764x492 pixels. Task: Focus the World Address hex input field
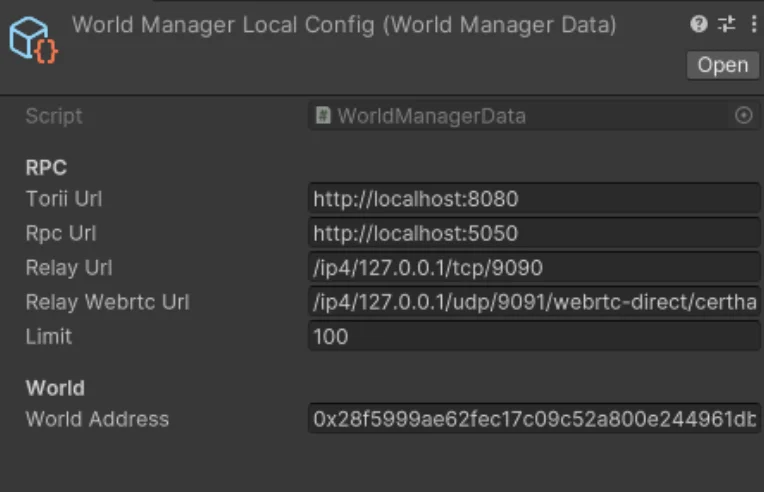[x=534, y=420]
